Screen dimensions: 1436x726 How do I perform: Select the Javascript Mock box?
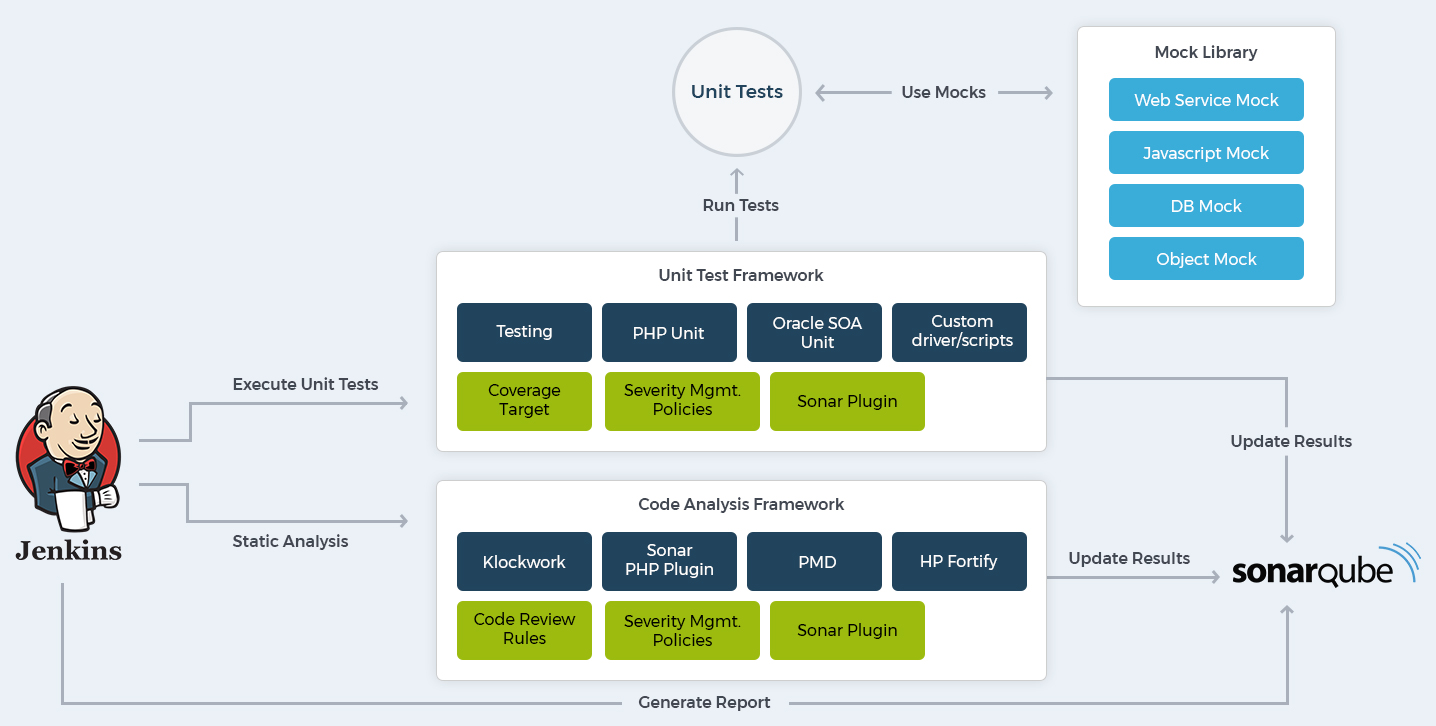tap(1206, 153)
